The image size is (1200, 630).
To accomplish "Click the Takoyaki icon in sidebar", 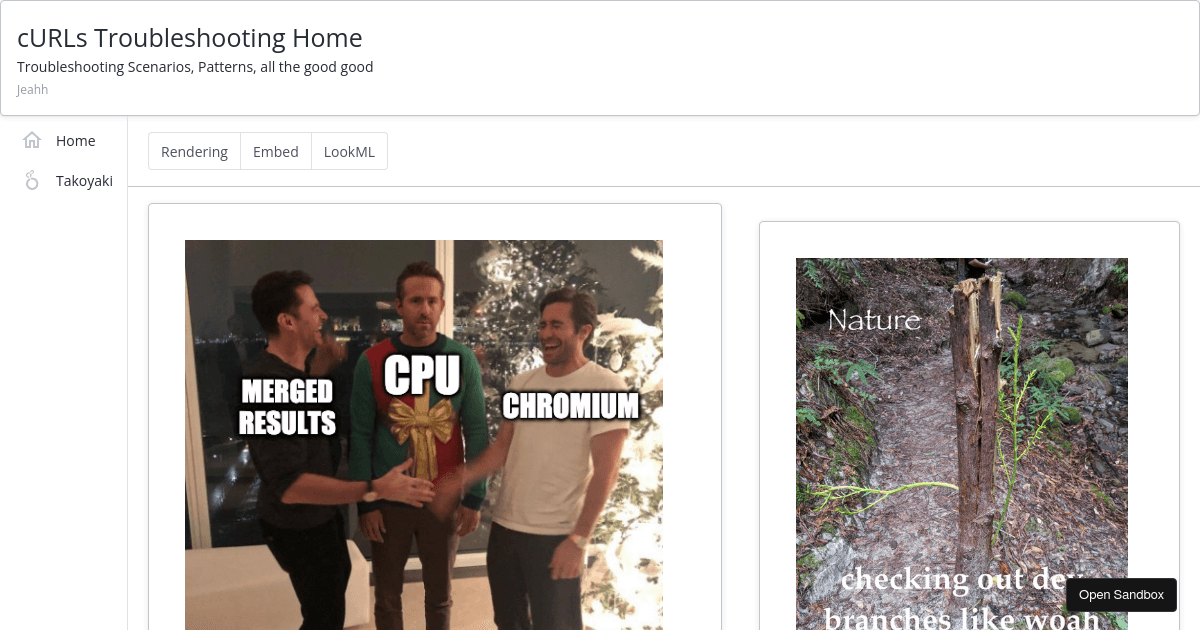I will point(32,180).
